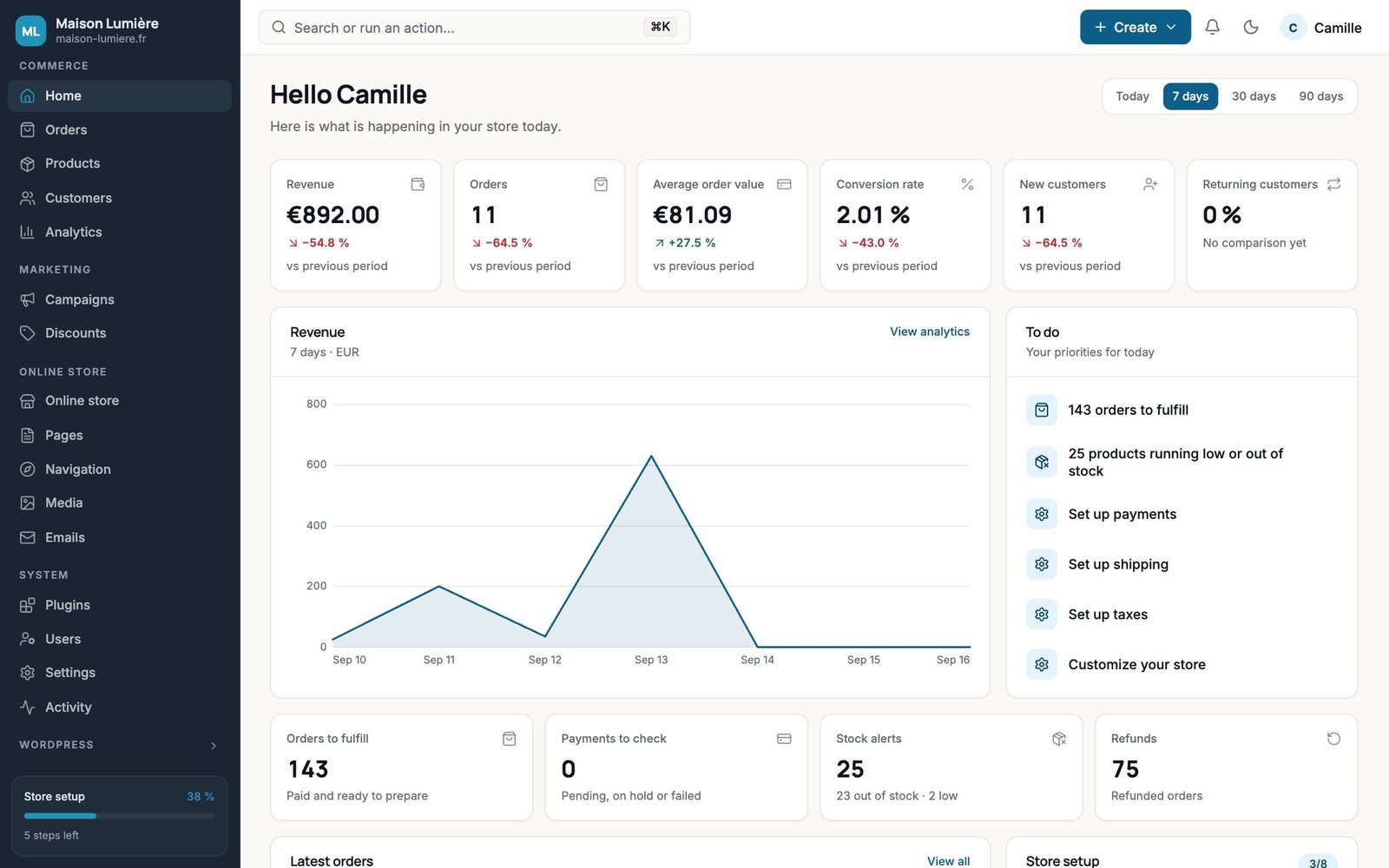The height and width of the screenshot is (868, 1389).
Task: Open the notifications bell
Action: click(1213, 27)
